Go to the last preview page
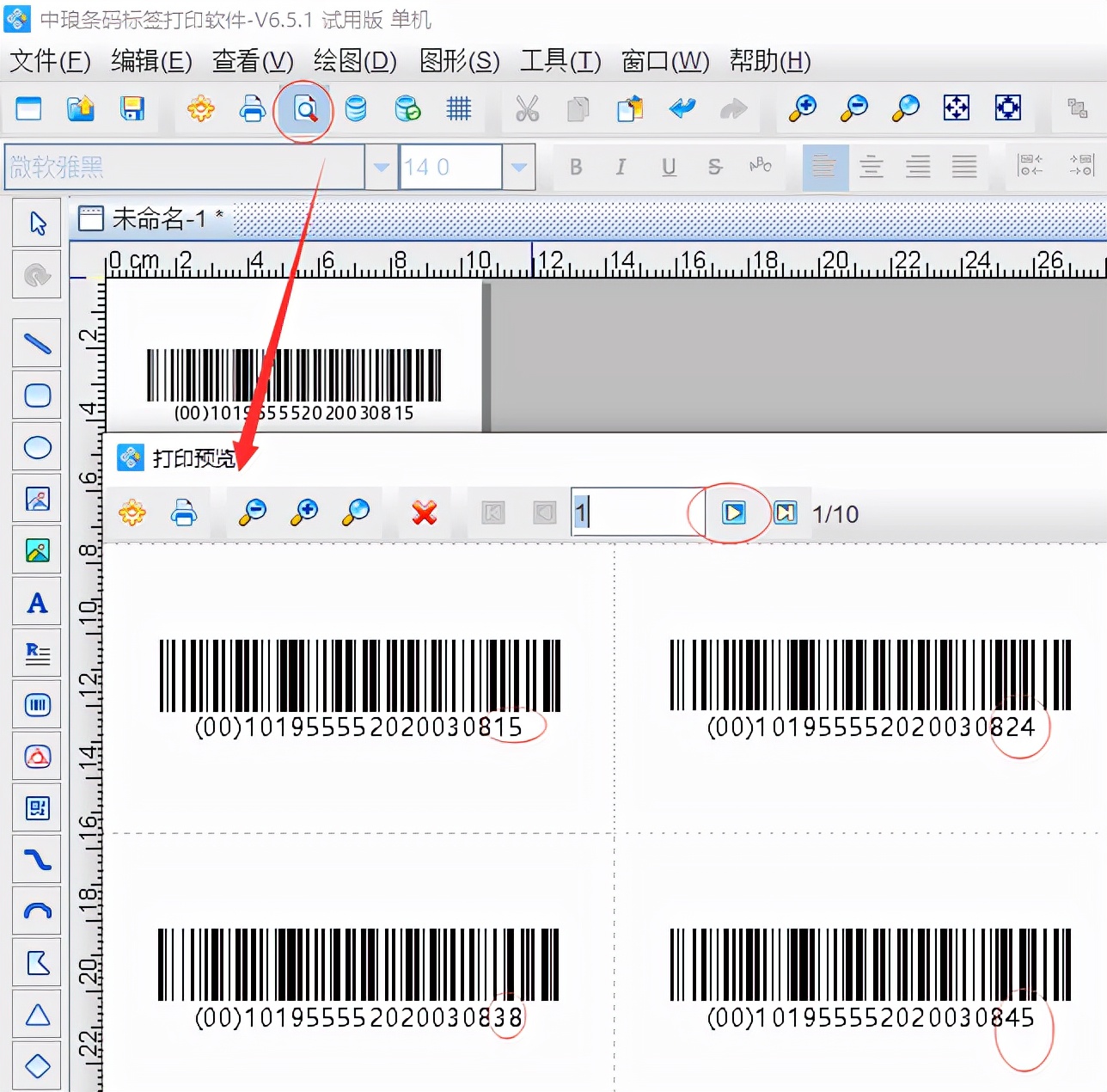This screenshot has height=1092, width=1107. (785, 512)
